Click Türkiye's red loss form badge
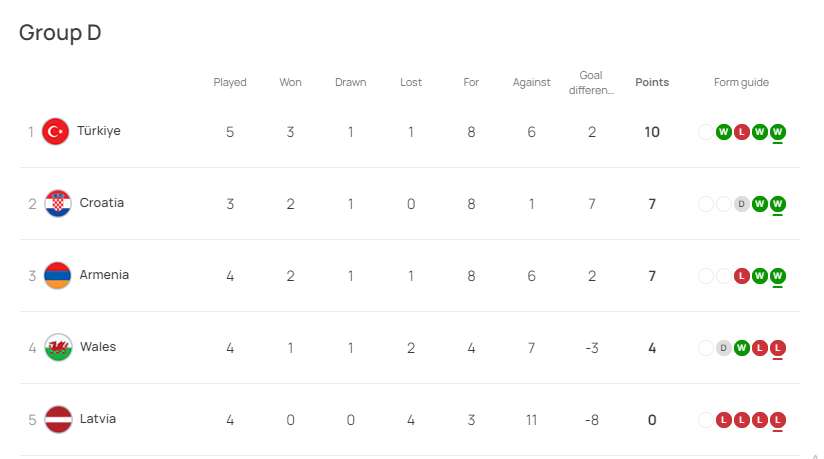The height and width of the screenshot is (459, 824). coord(741,131)
